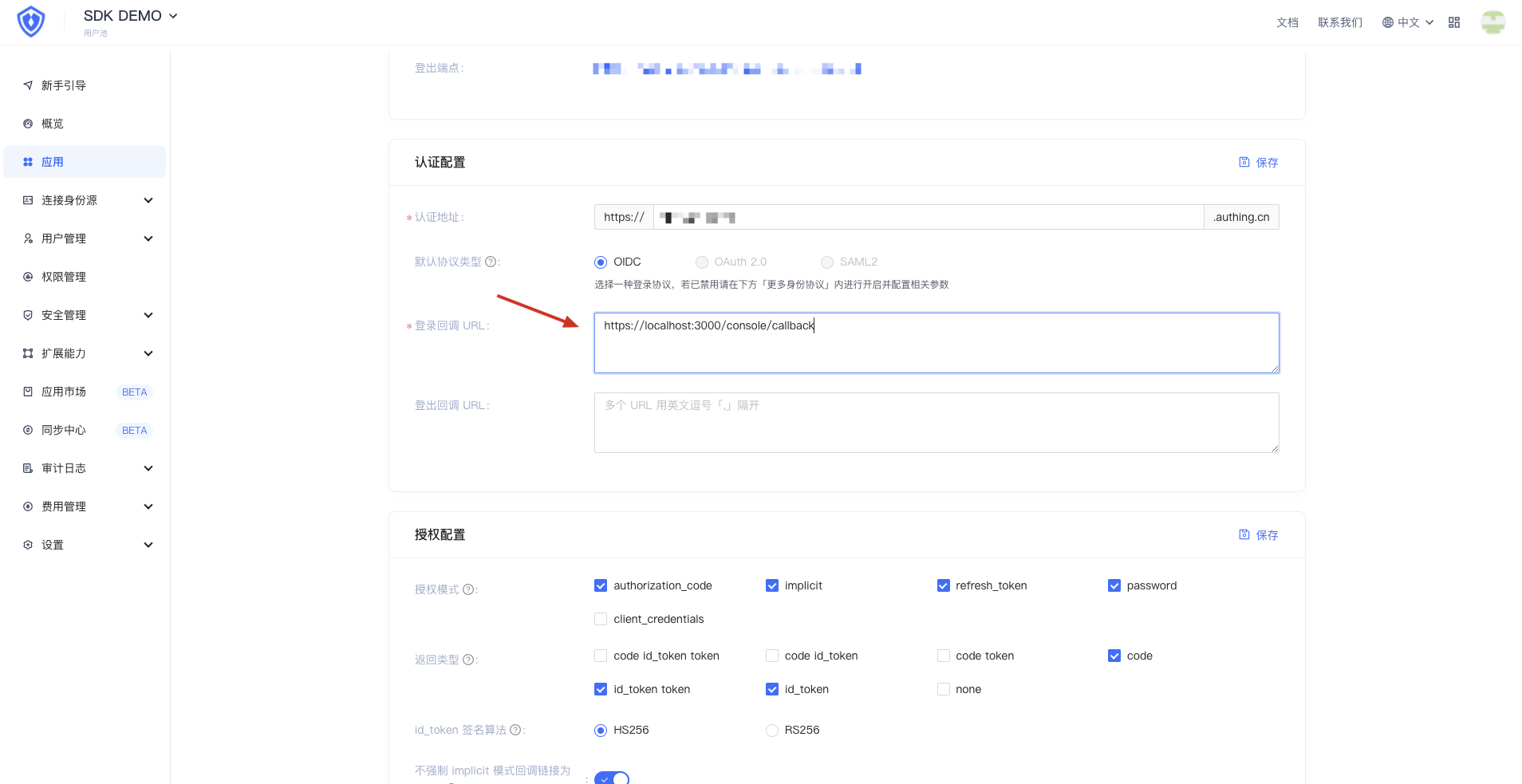The height and width of the screenshot is (784, 1522).
Task: Click the help icon beside 返回类型
Action: tap(468, 660)
